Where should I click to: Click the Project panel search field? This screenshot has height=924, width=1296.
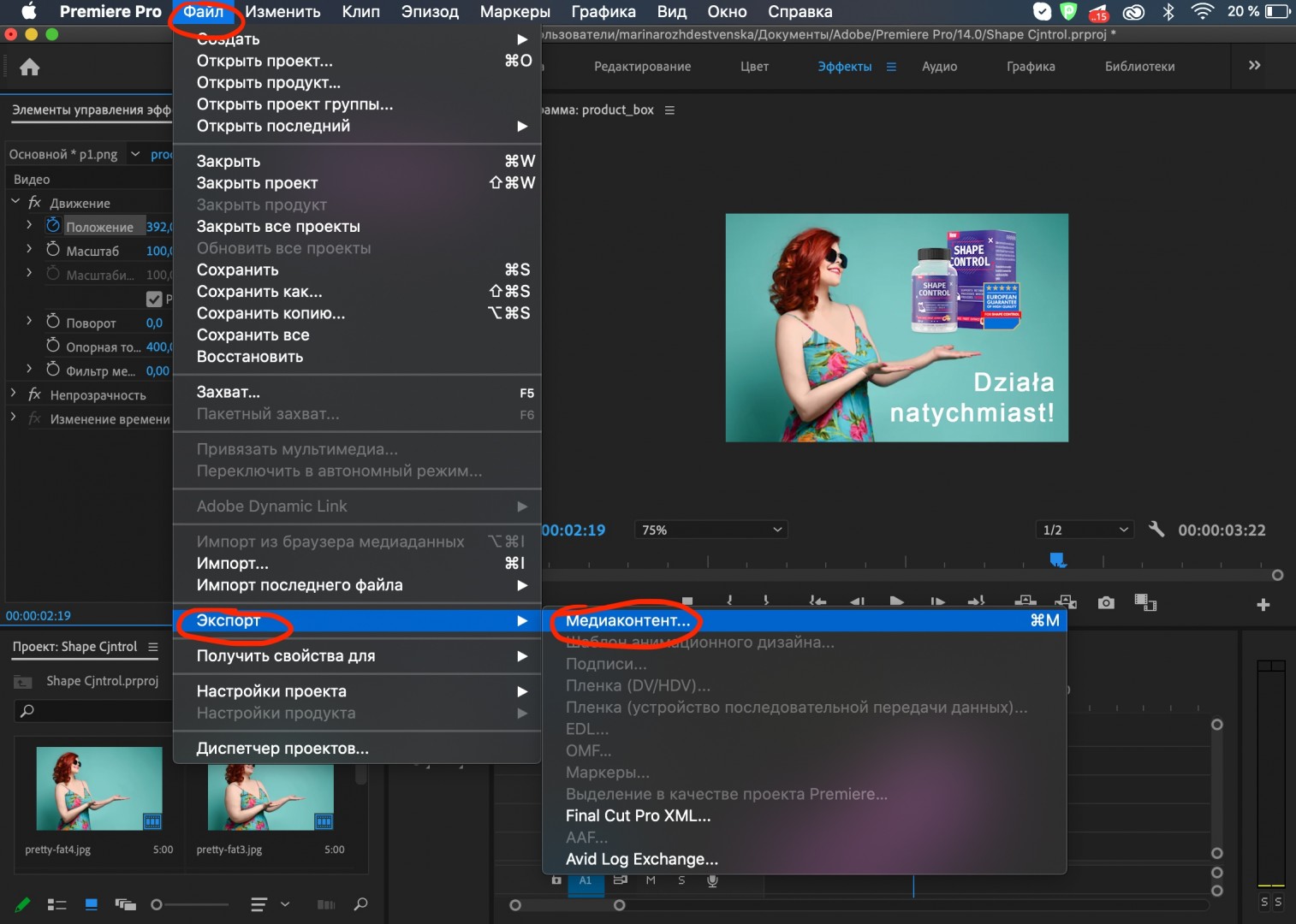pos(94,711)
